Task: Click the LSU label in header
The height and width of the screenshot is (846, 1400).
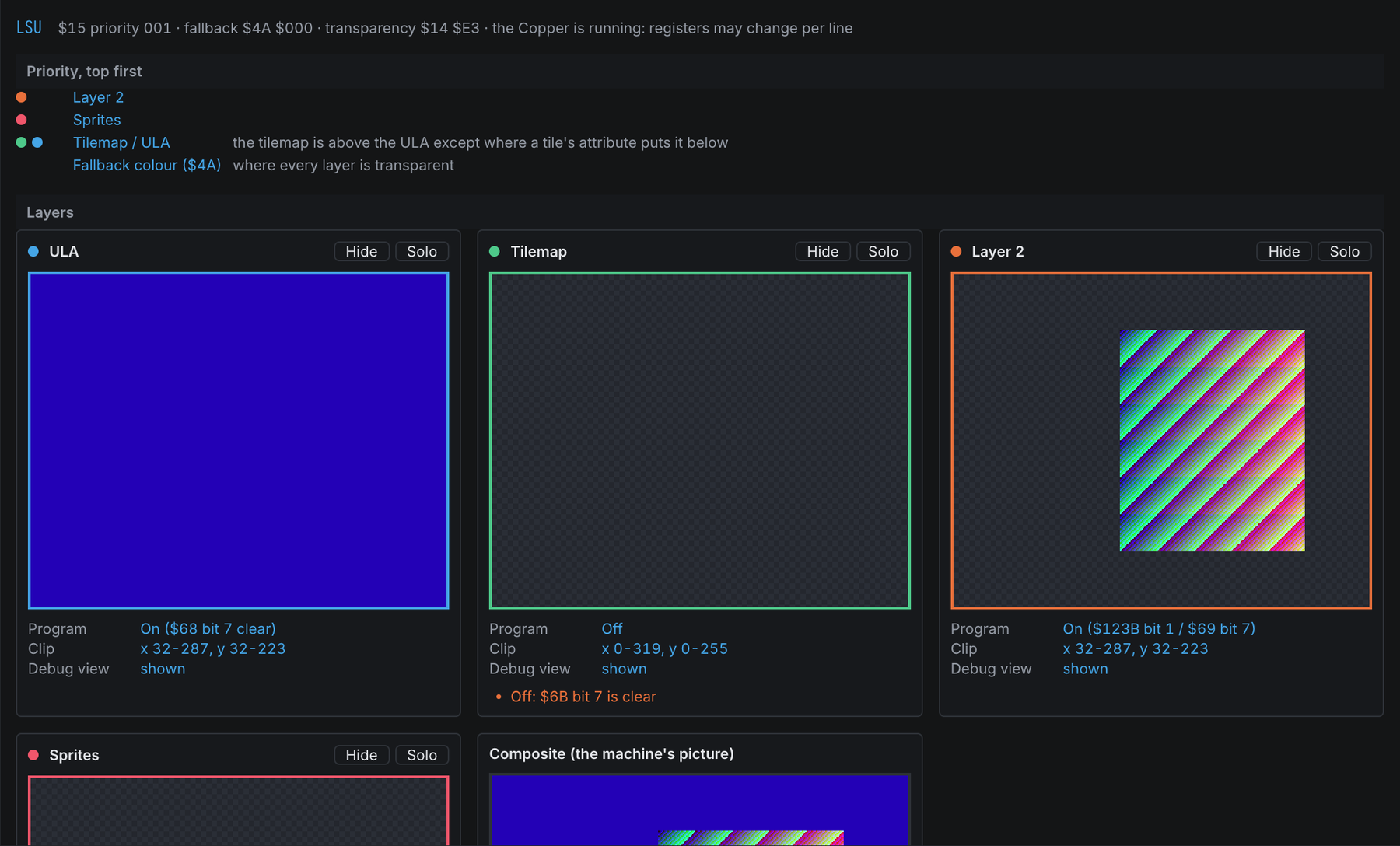Action: (x=29, y=27)
